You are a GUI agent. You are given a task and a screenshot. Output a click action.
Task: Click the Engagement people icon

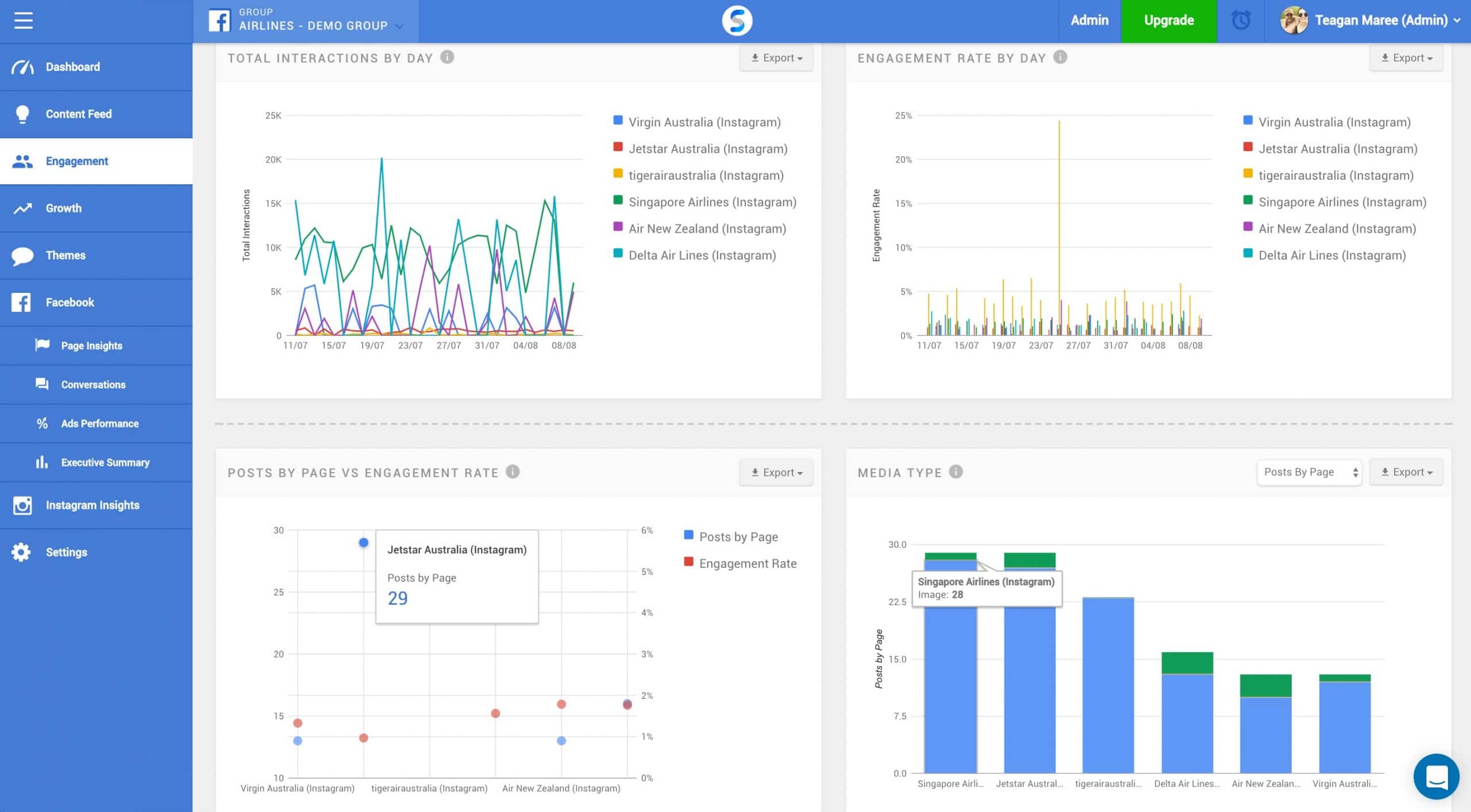click(22, 161)
